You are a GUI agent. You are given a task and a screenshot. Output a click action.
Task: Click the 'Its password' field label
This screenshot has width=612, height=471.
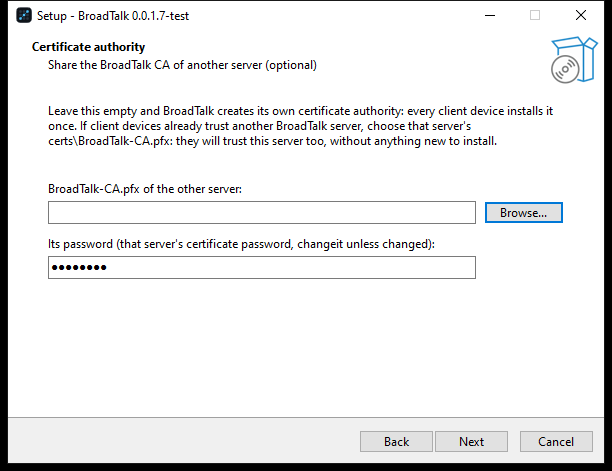241,244
